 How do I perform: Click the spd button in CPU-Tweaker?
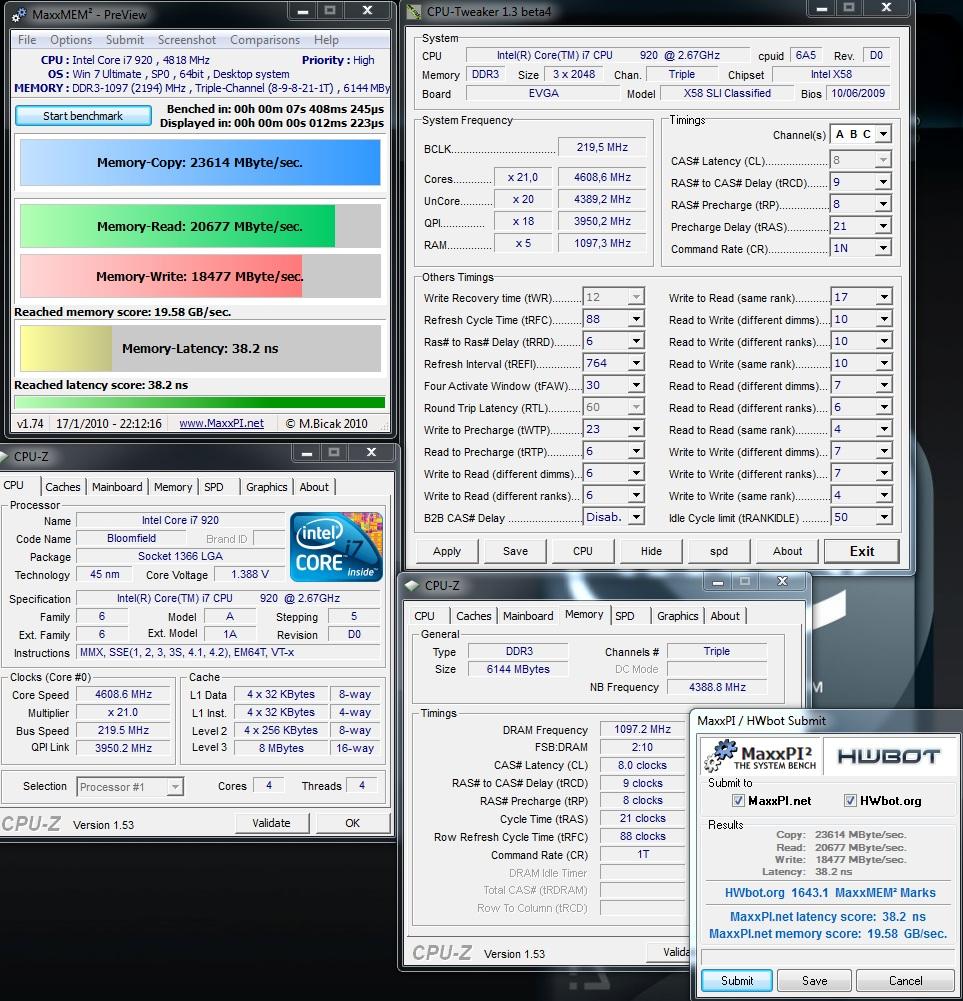718,551
